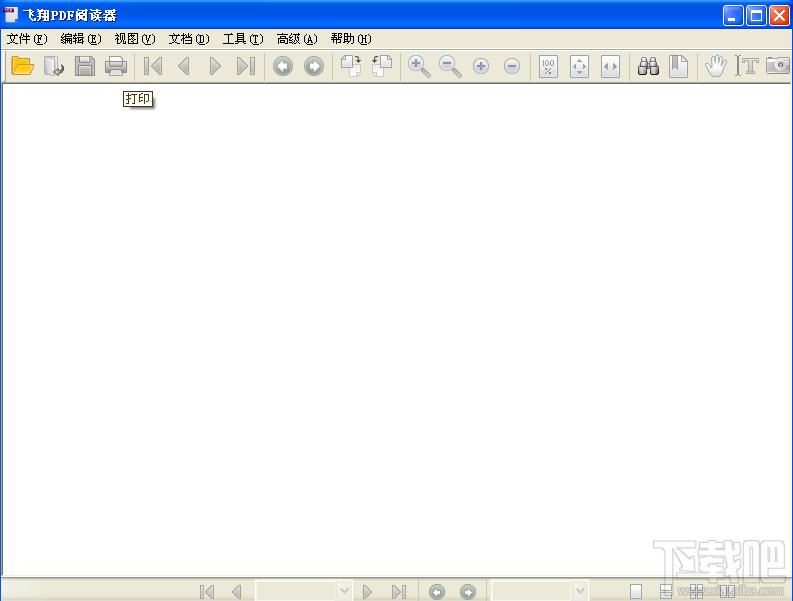Image resolution: width=793 pixels, height=601 pixels.
Task: Close the 飞翔PDF阅读器 window
Action: pyautogui.click(x=779, y=16)
